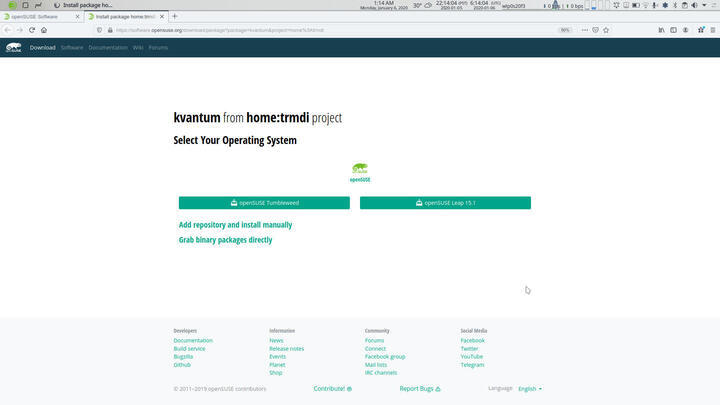Open Facebook social media link
The height and width of the screenshot is (405, 720).
(x=472, y=340)
